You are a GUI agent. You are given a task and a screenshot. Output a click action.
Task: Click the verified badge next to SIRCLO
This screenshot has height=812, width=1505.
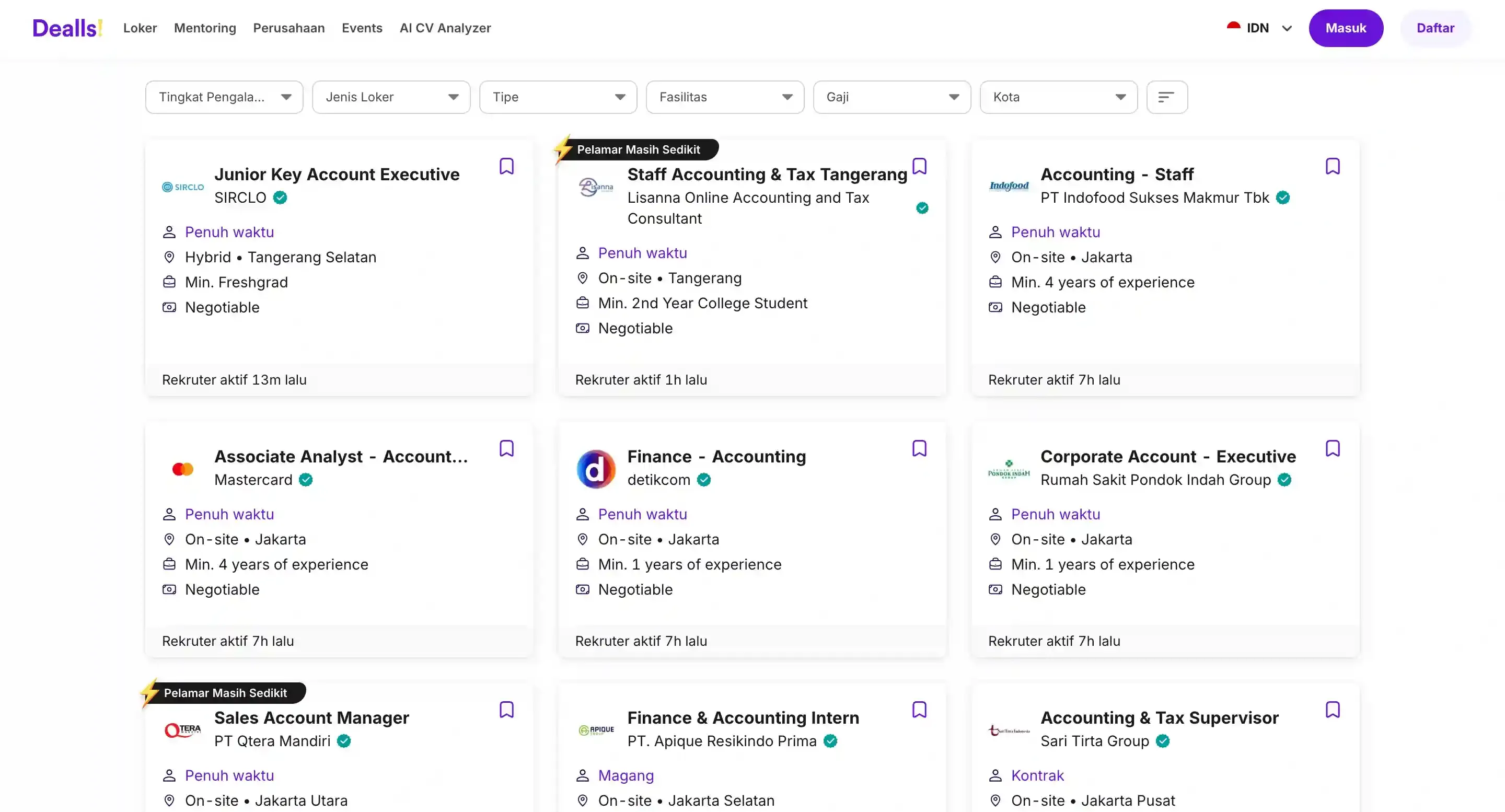pos(281,198)
